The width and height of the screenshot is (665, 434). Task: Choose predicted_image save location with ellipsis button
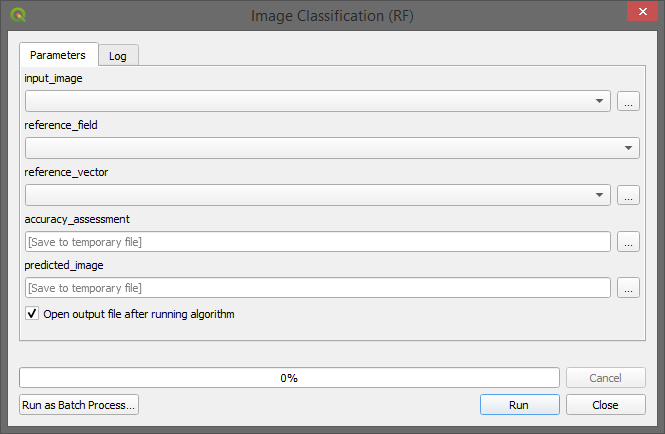click(628, 288)
